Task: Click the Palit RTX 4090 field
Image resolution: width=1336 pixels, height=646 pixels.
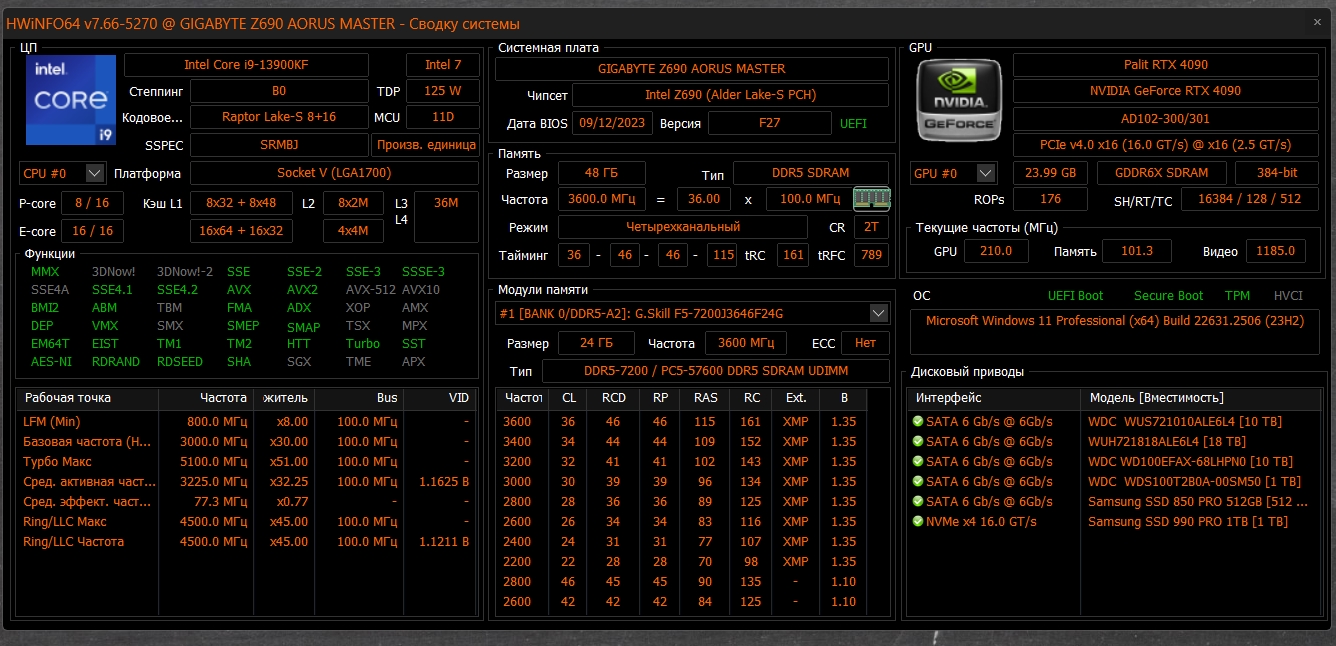Action: 1166,65
